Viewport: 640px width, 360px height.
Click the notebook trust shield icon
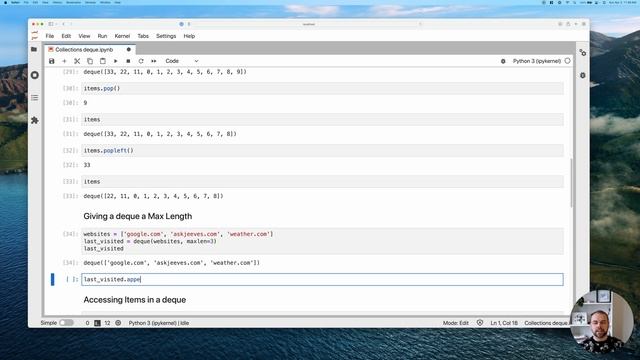point(480,323)
